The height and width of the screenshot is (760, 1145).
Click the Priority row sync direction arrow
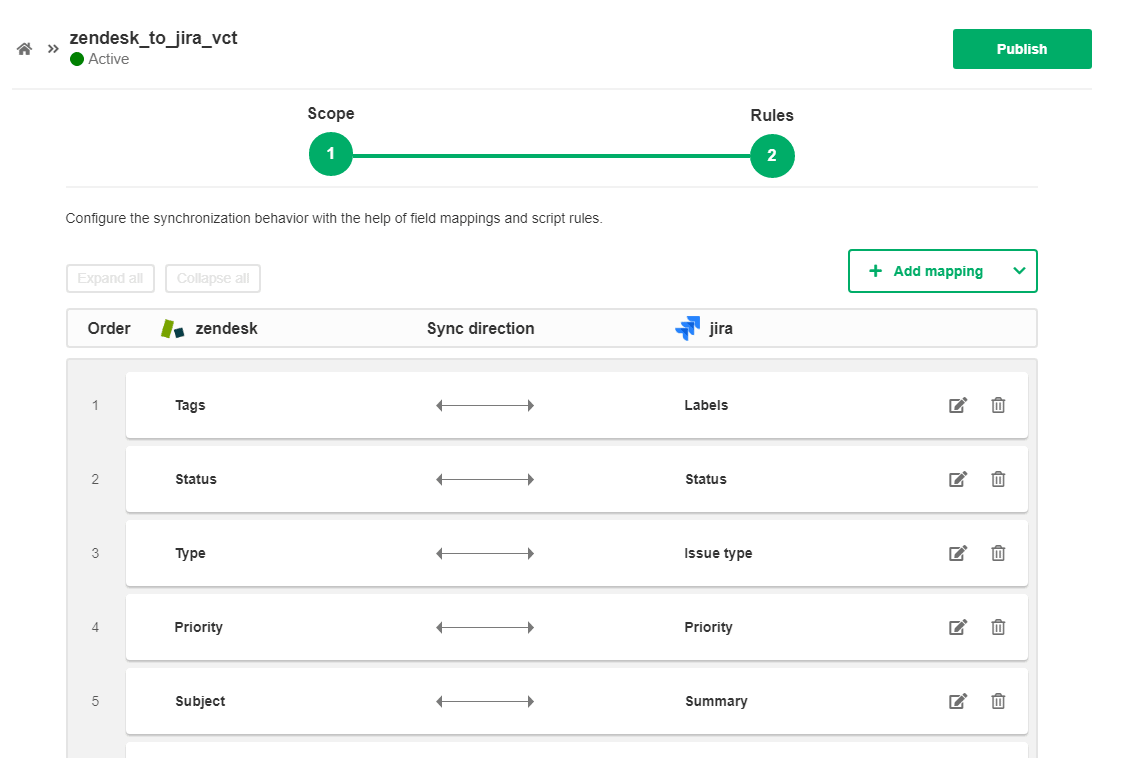pyautogui.click(x=485, y=627)
